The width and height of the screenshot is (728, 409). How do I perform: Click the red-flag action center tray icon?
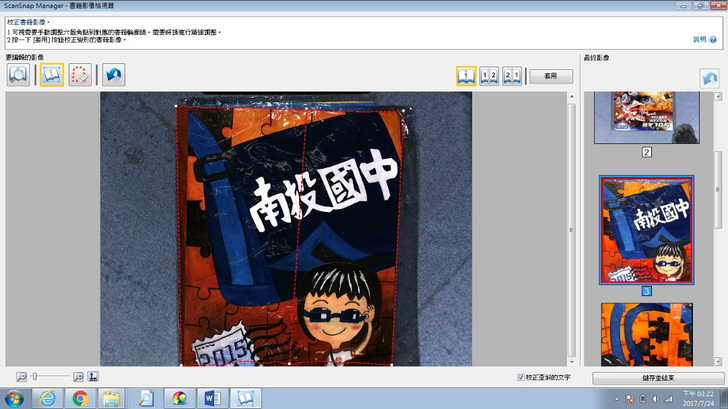pyautogui.click(x=630, y=399)
